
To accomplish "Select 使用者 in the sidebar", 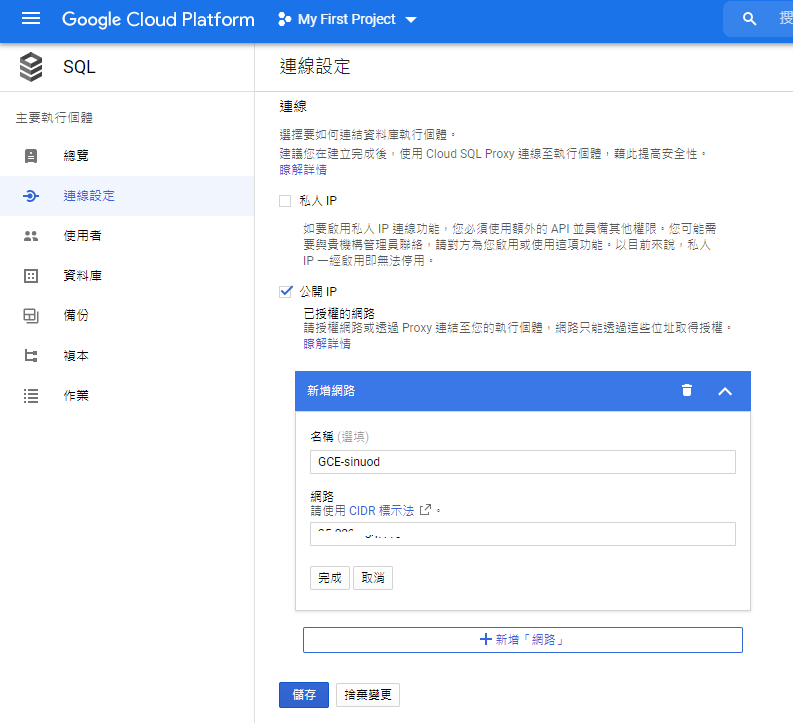I will (82, 236).
